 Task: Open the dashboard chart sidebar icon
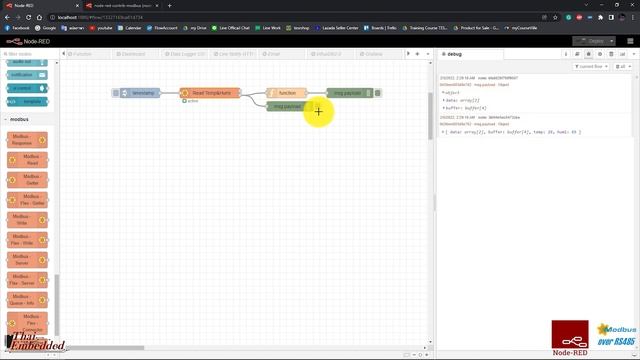pos(622,54)
